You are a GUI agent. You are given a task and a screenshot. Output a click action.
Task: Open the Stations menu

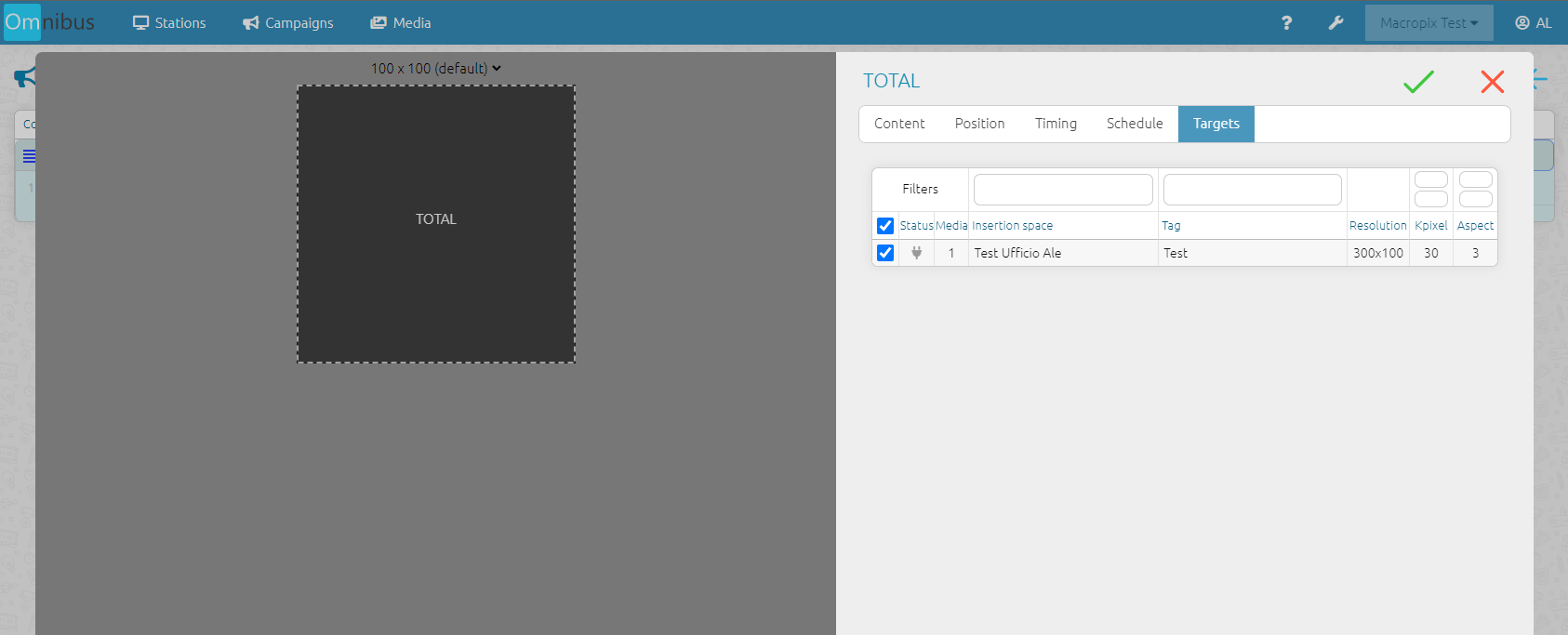(x=169, y=23)
